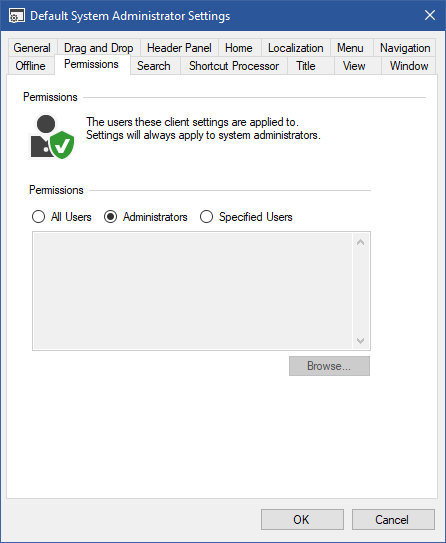The height and width of the screenshot is (543, 446).
Task: Open the Drag and Drop tab
Action: click(x=99, y=48)
